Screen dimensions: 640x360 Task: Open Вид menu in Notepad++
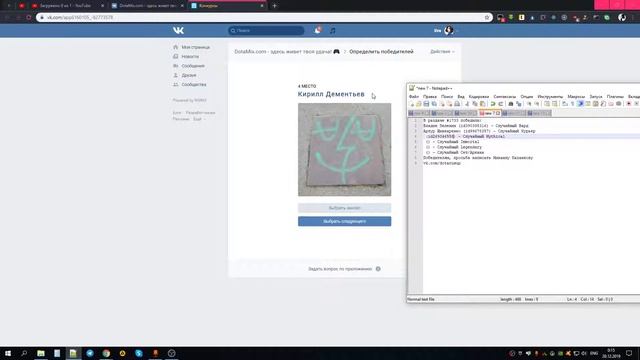(461, 97)
